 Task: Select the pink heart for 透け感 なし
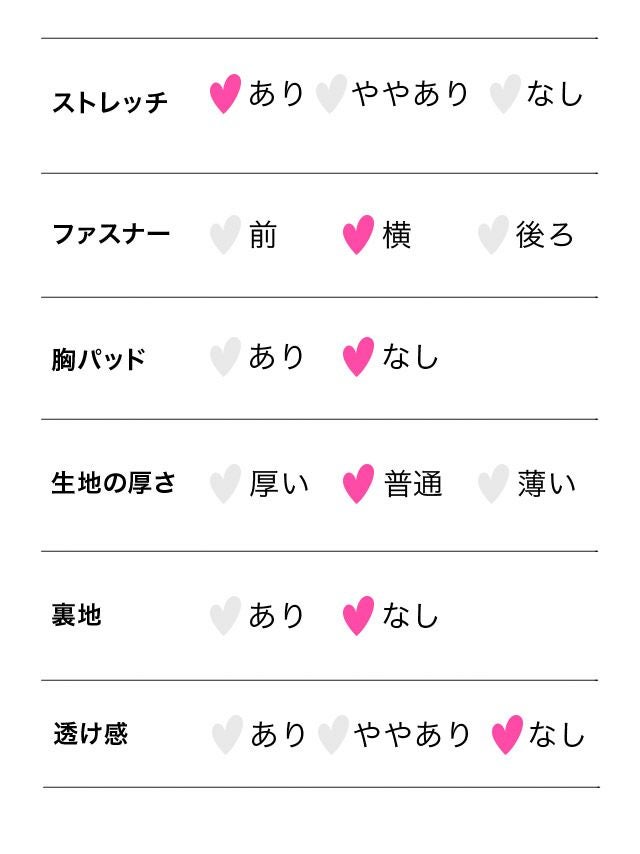click(507, 735)
